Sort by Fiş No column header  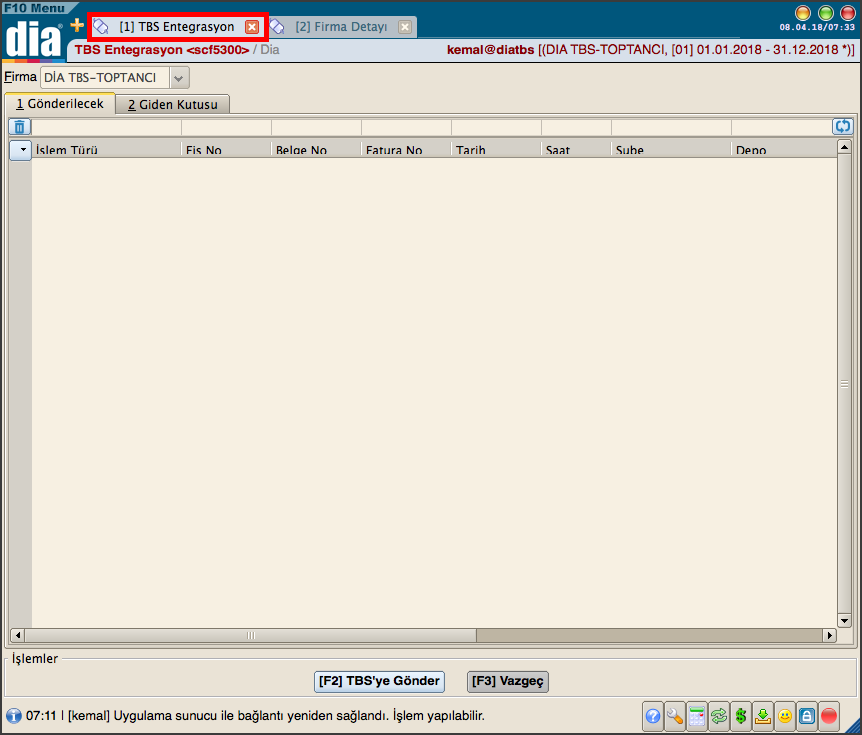[226, 150]
